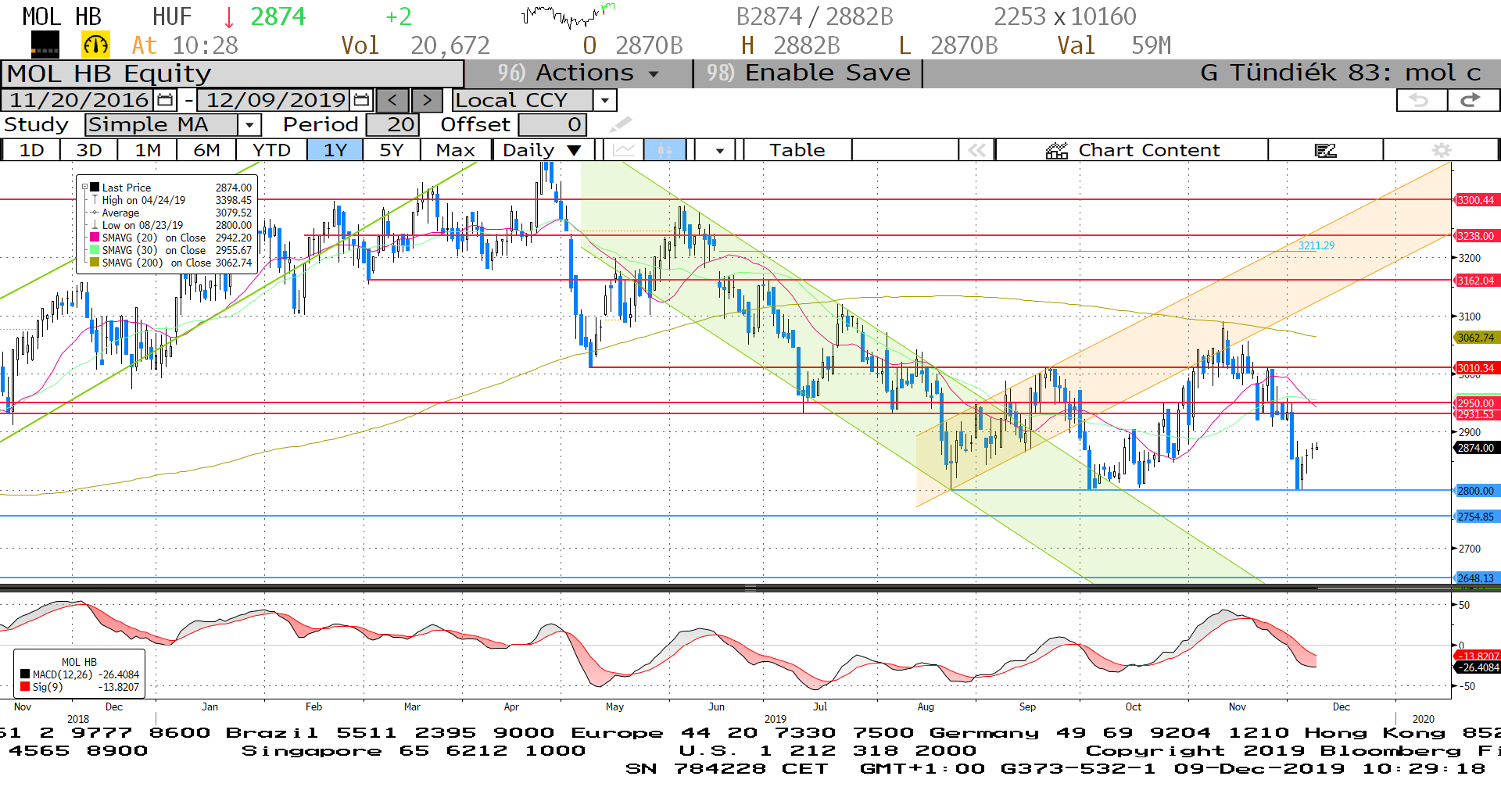This screenshot has height=812, width=1501.
Task: Expand the Simple MA study dropdown
Action: coord(249,124)
